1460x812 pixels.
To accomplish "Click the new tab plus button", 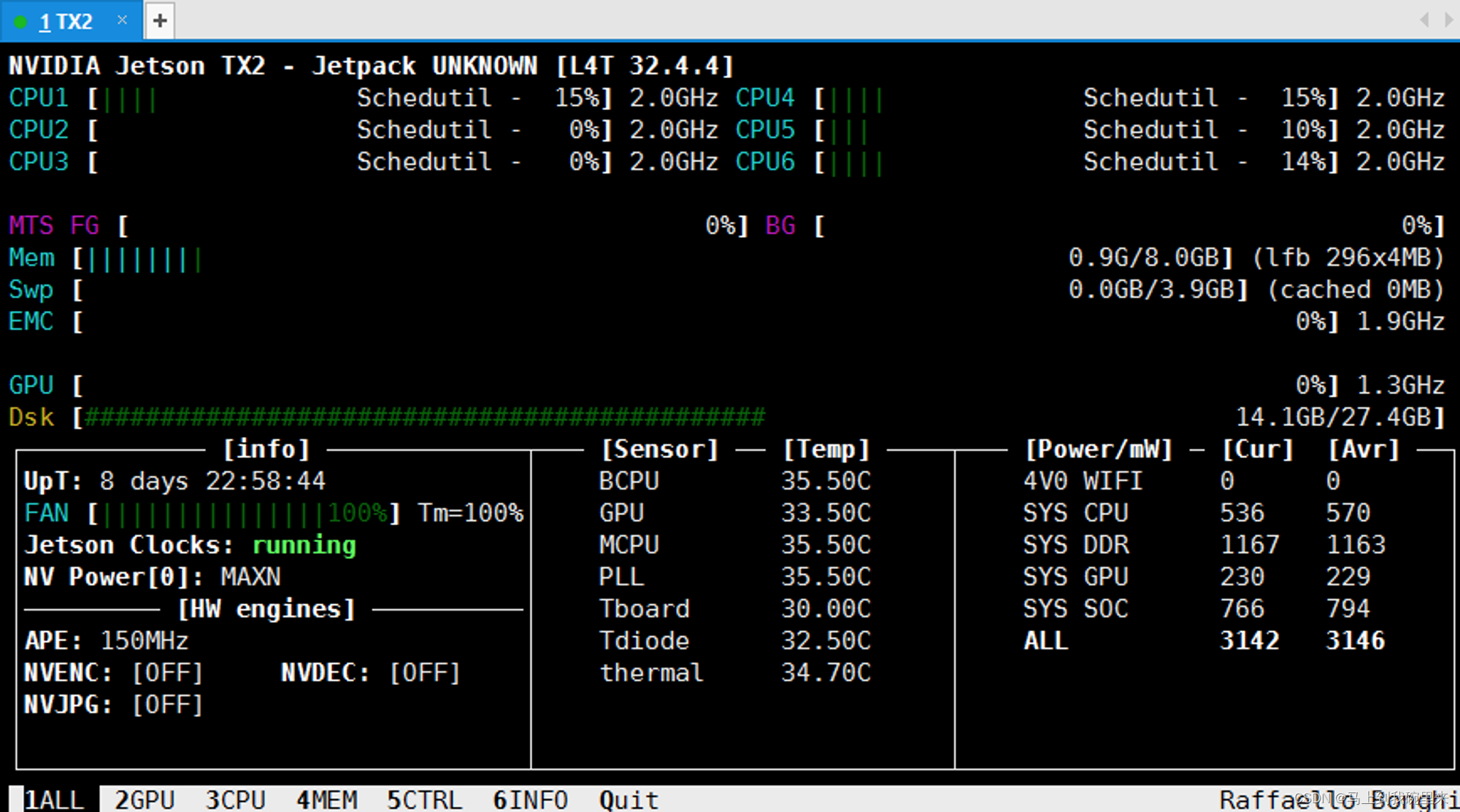I will point(160,20).
